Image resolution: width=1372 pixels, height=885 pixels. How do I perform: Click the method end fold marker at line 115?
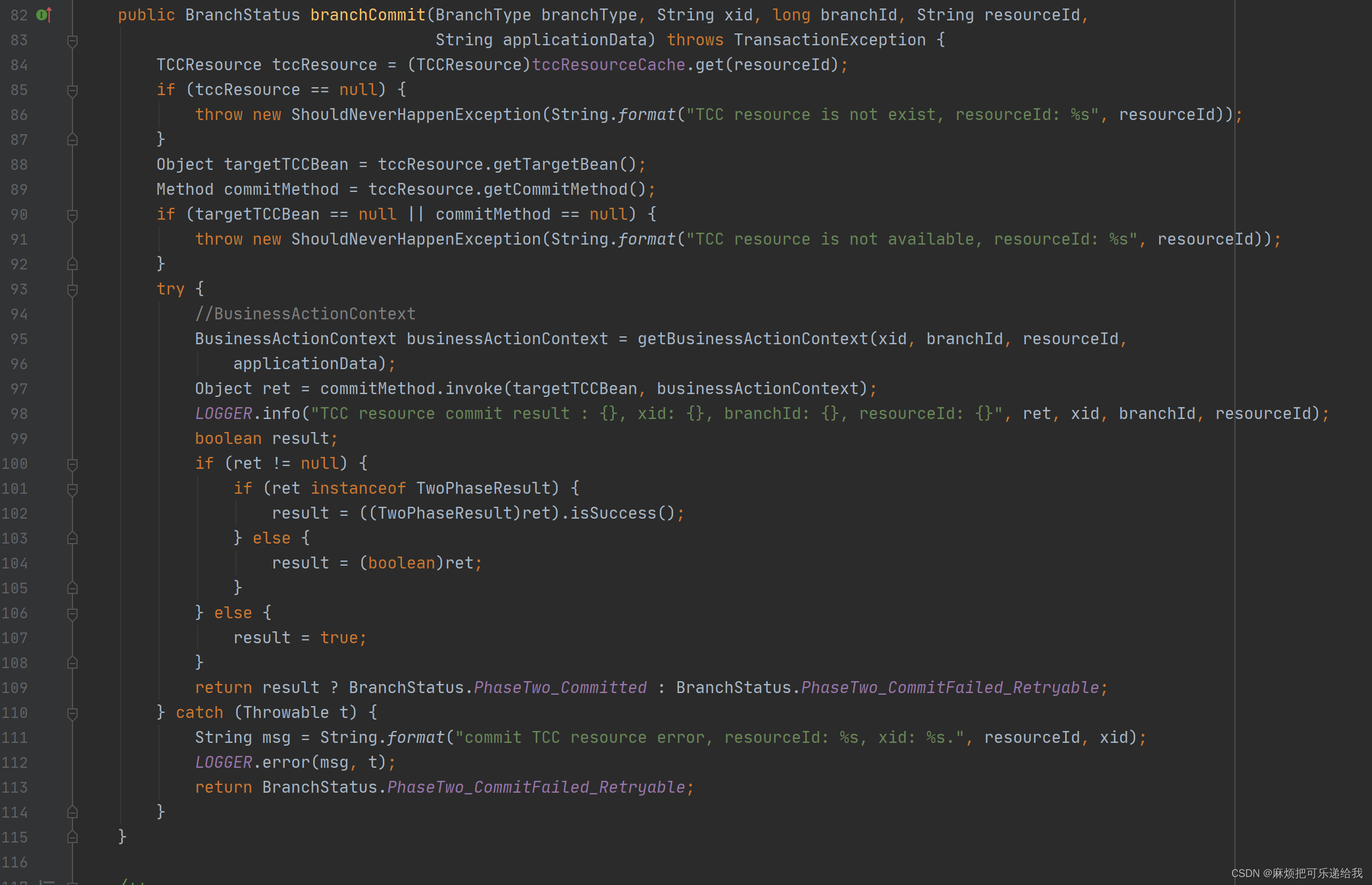72,837
